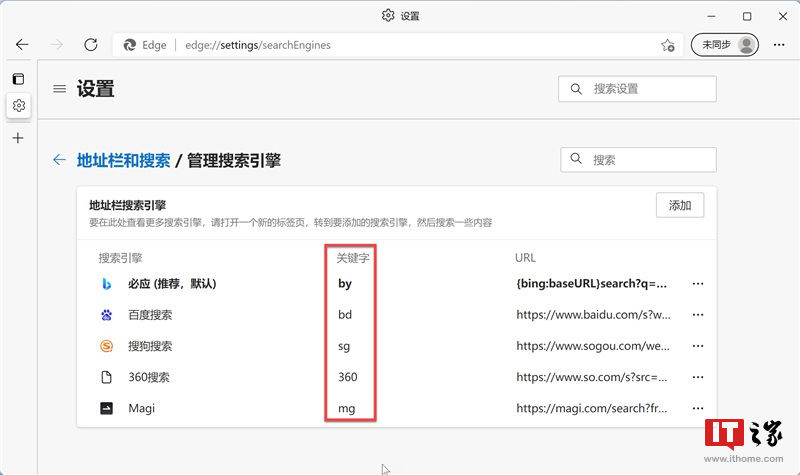Open a new tab with plus icon
Viewport: 800px width, 475px height.
(18, 138)
